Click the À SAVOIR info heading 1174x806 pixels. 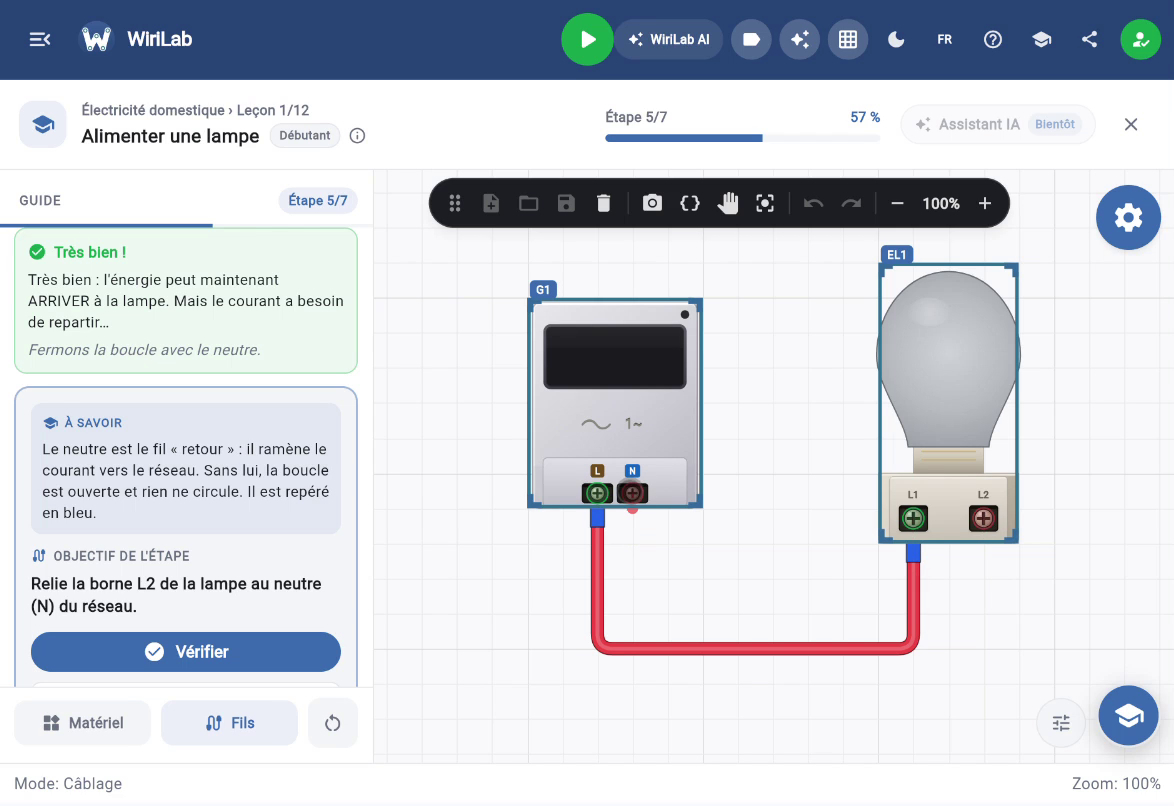pos(93,422)
